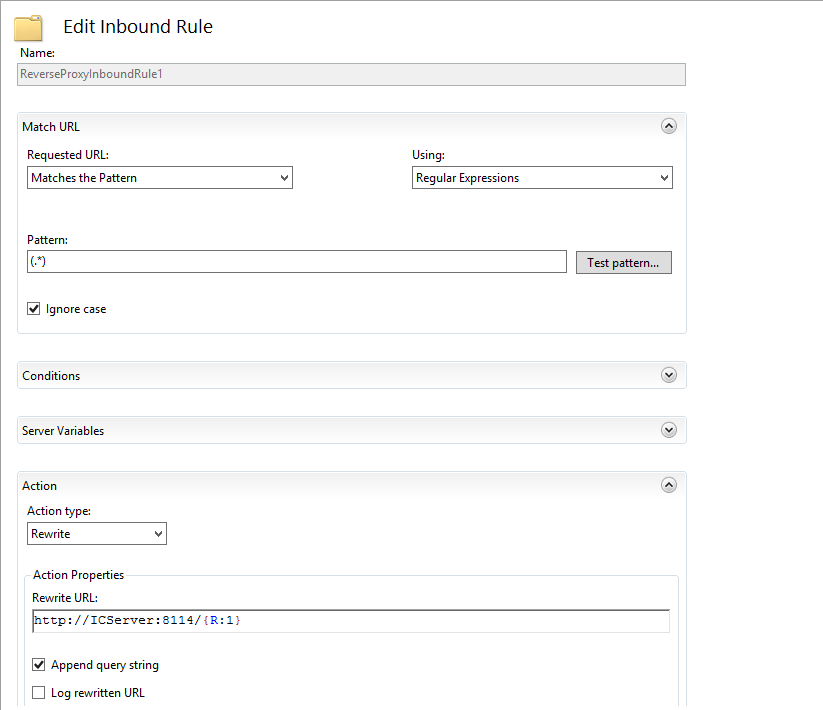Open the Requested URL dropdown
This screenshot has height=710, width=823.
coord(160,178)
